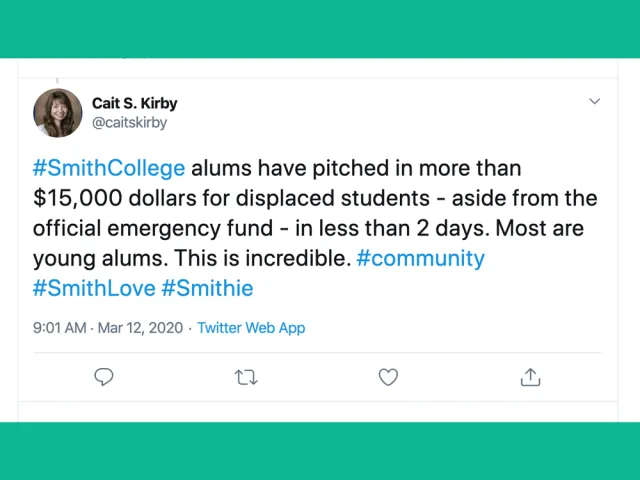Image resolution: width=640 pixels, height=480 pixels.
Task: Click the 9:01 AM Mar 12, 2020 timestamp
Action: point(109,328)
